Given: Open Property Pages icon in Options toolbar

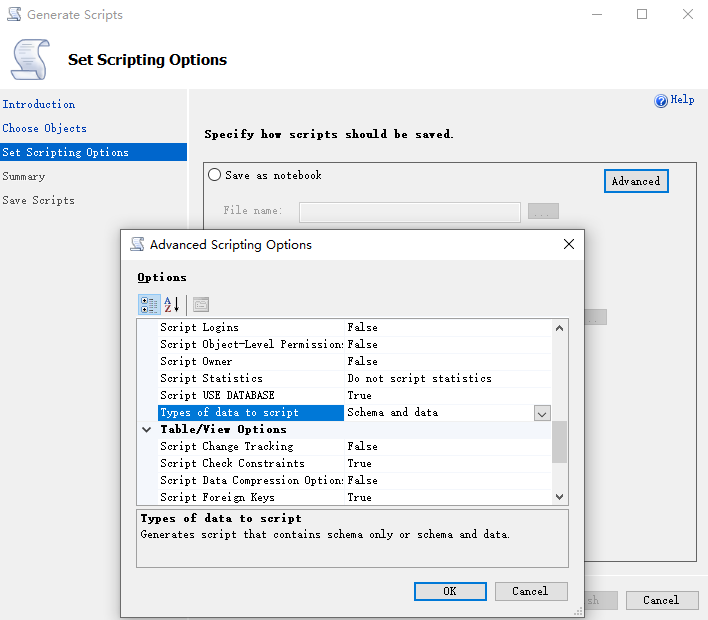Looking at the screenshot, I should (201, 305).
